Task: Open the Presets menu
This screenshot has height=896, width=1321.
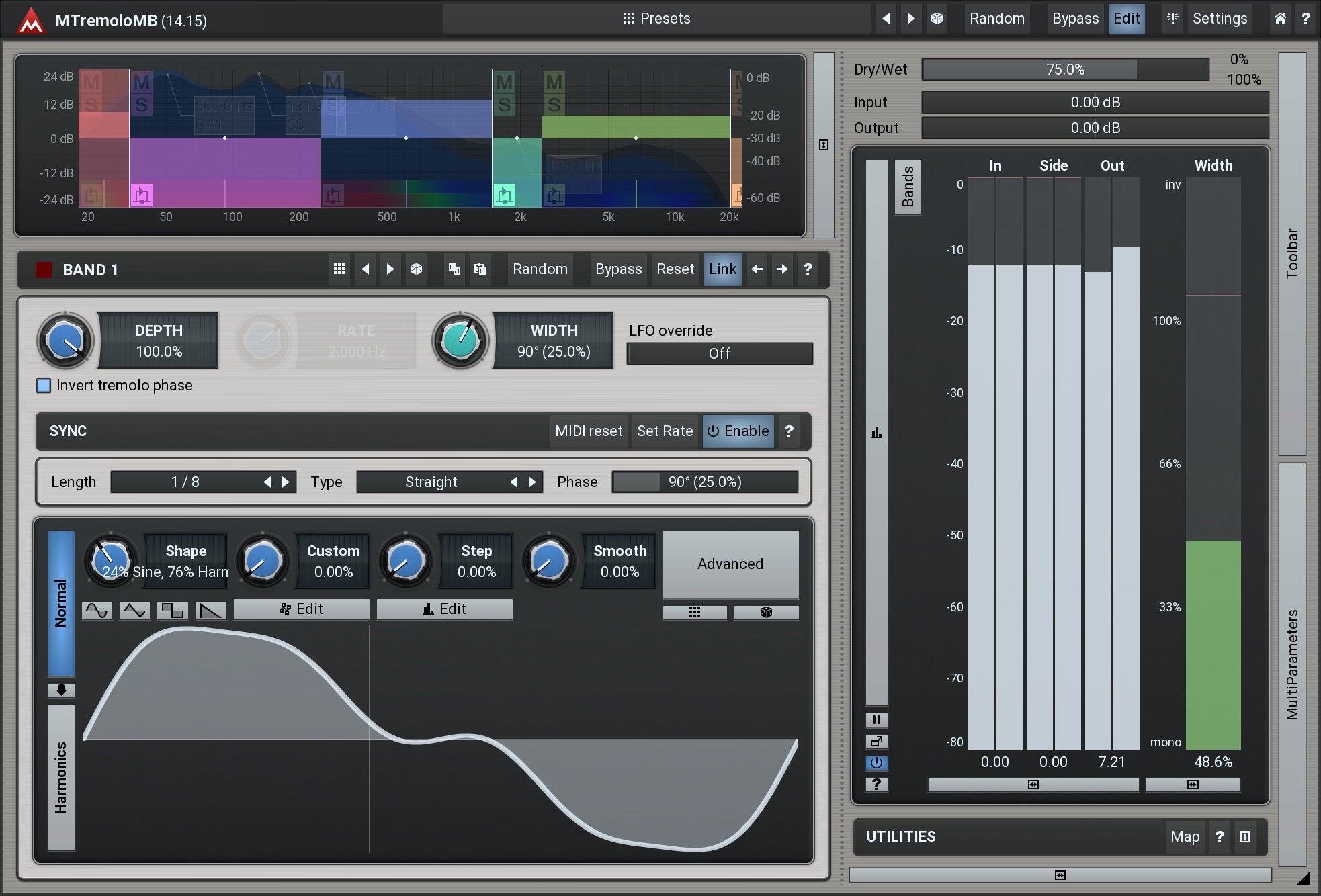Action: tap(656, 19)
